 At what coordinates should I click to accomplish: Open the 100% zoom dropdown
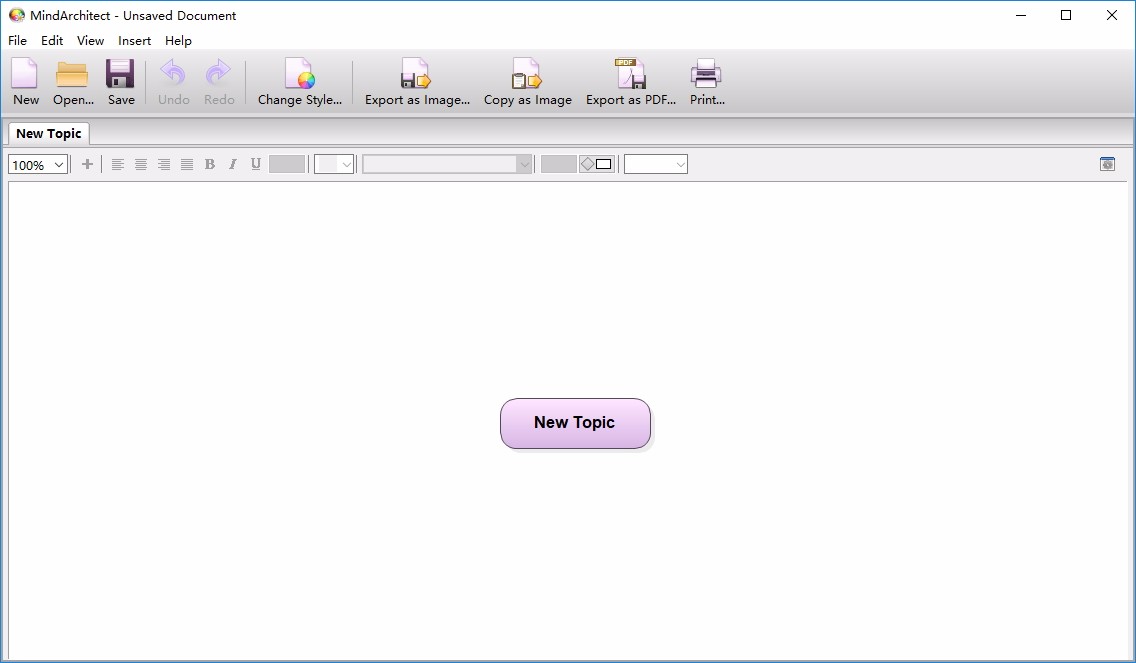38,164
